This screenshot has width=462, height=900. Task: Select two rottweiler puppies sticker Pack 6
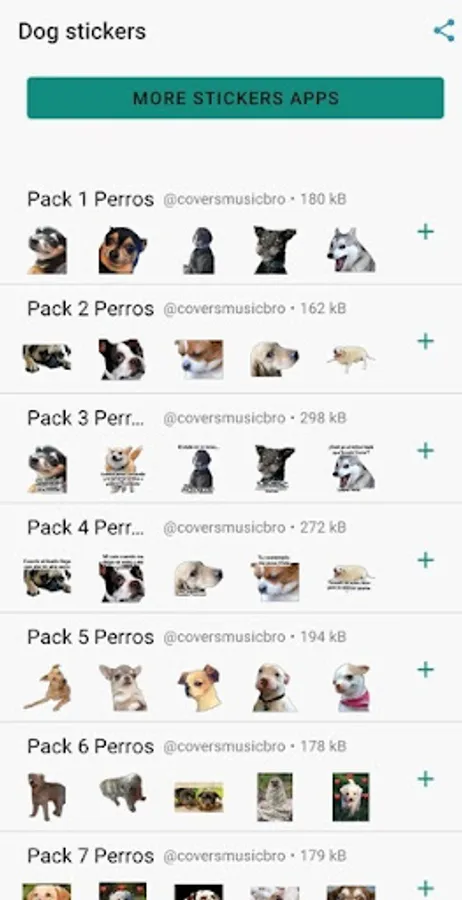199,797
